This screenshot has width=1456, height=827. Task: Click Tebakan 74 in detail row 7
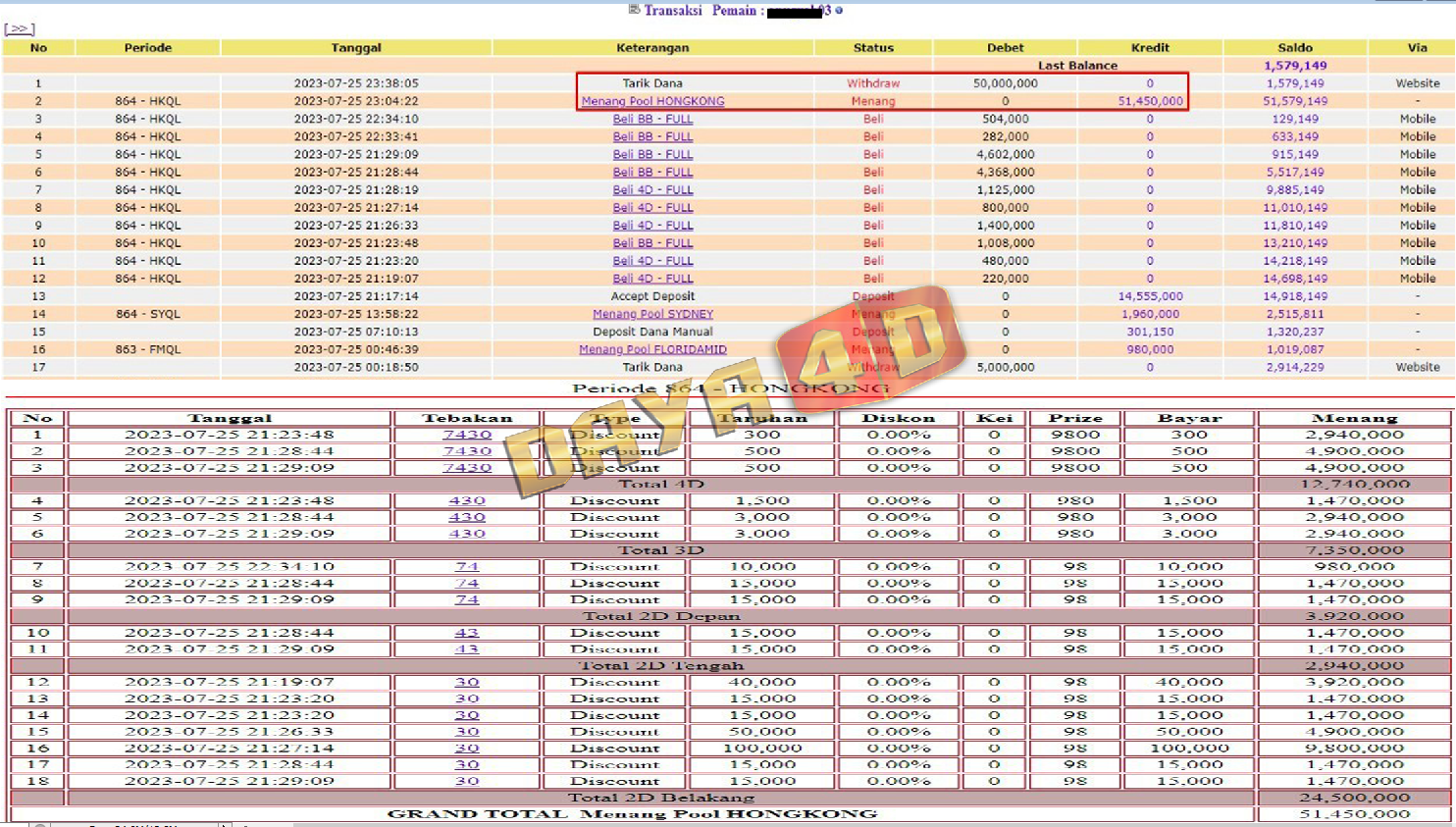467,566
